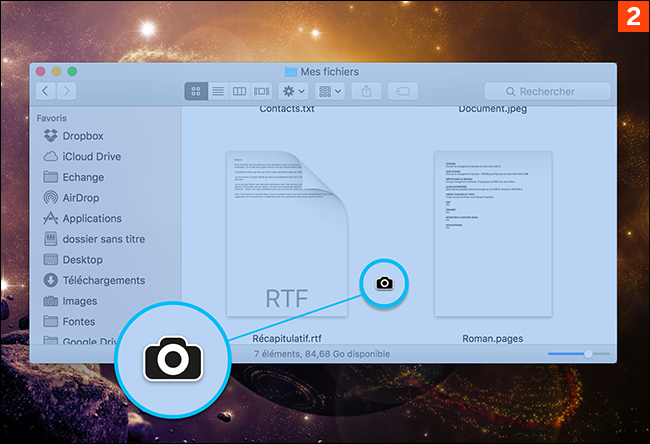Click the edit tags toolbar button

402,91
